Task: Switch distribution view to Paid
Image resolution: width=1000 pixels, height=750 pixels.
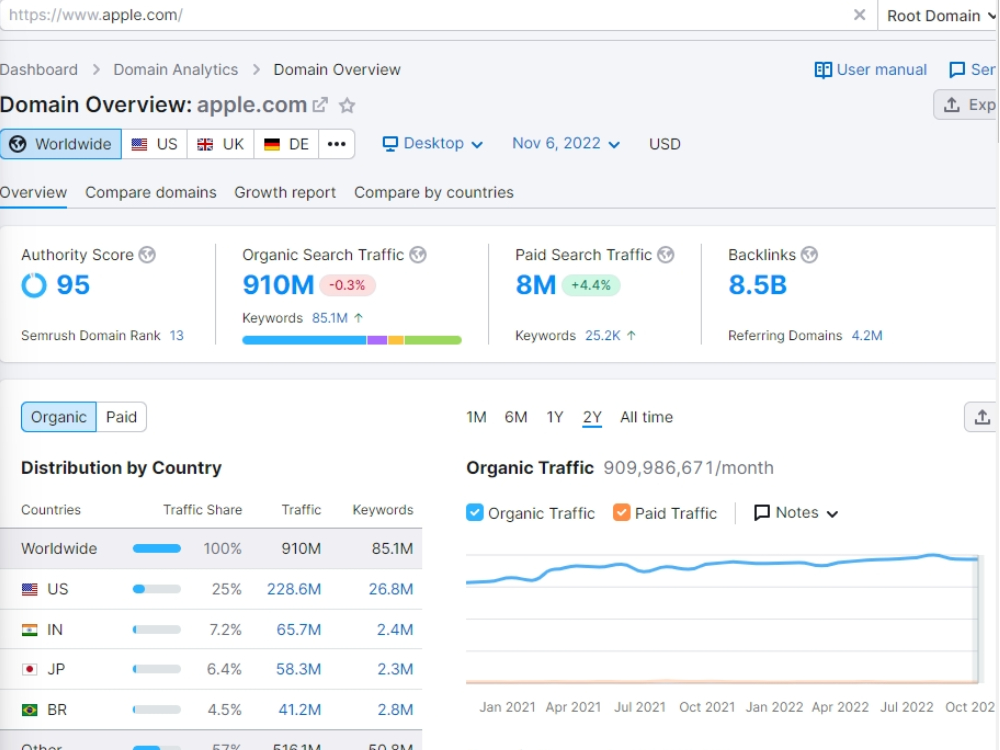Action: (x=121, y=417)
